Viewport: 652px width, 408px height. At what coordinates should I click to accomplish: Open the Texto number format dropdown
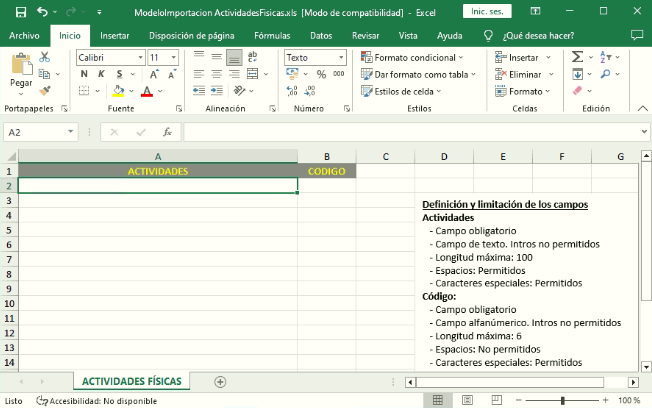(x=315, y=58)
